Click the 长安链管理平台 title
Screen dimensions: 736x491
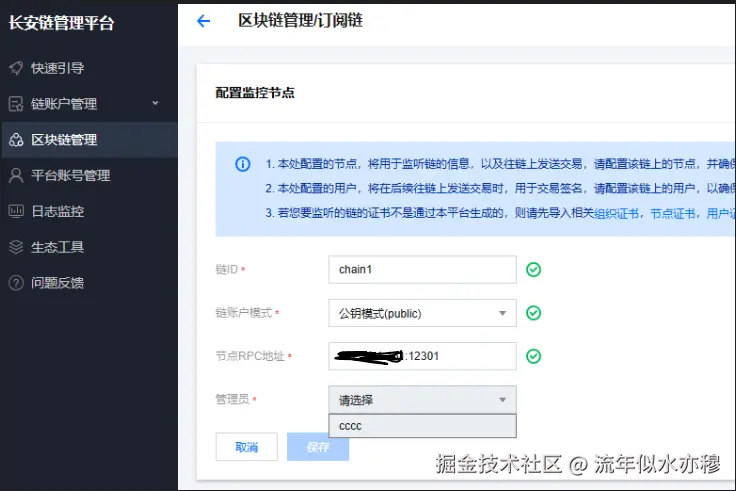point(61,23)
